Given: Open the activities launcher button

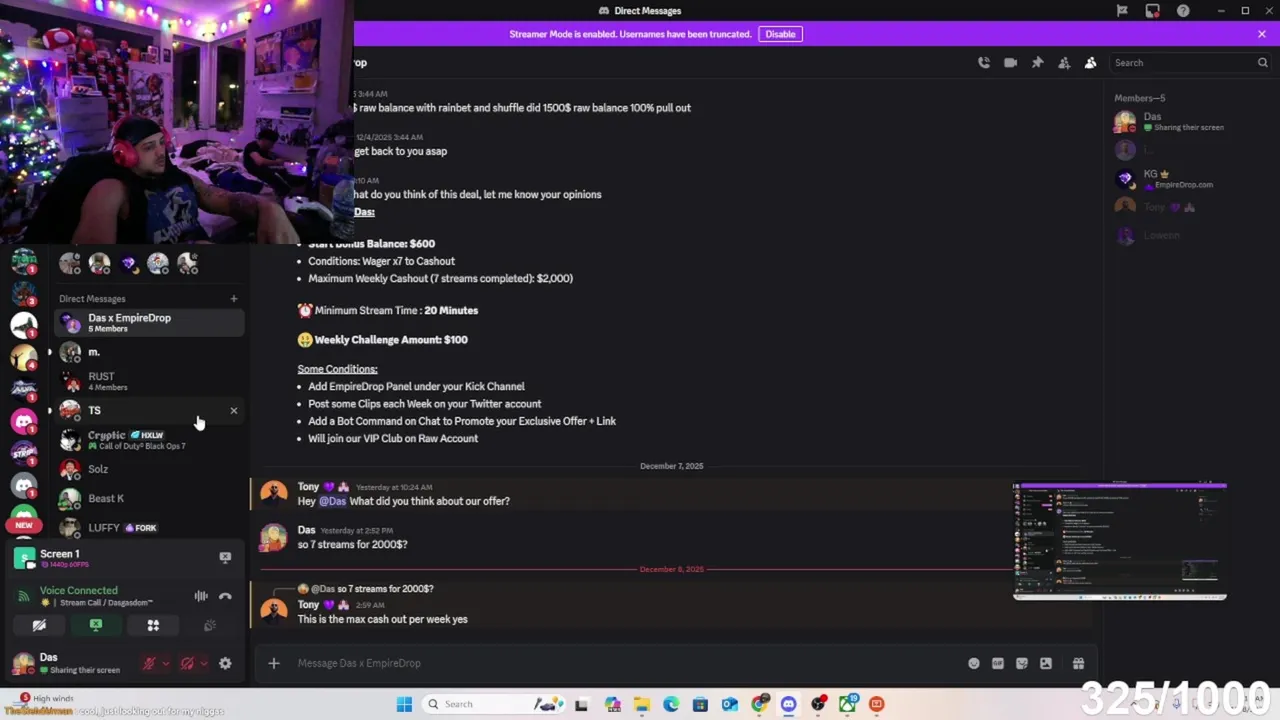Looking at the screenshot, I should 153,625.
